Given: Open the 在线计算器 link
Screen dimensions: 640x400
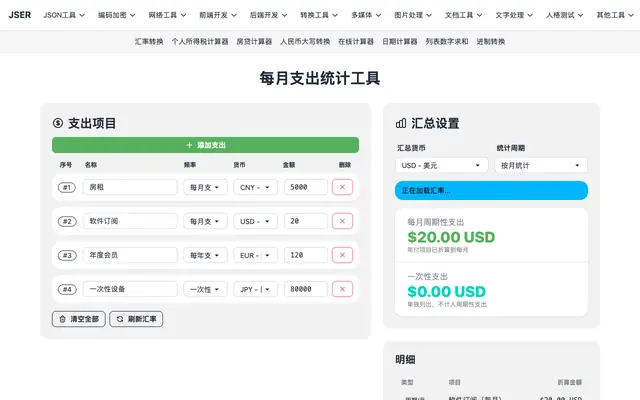Looking at the screenshot, I should (x=356, y=41).
